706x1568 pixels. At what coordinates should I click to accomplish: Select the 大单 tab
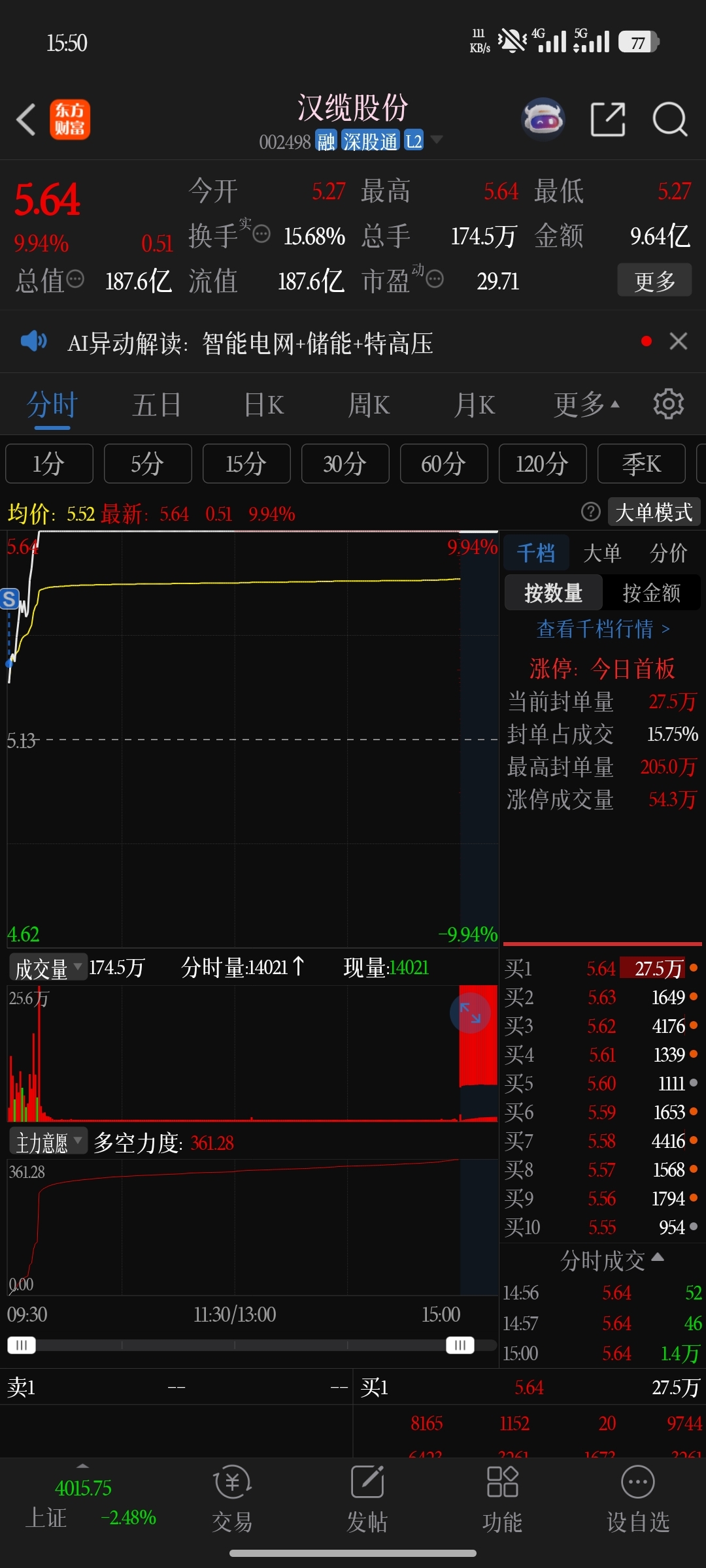click(x=602, y=553)
